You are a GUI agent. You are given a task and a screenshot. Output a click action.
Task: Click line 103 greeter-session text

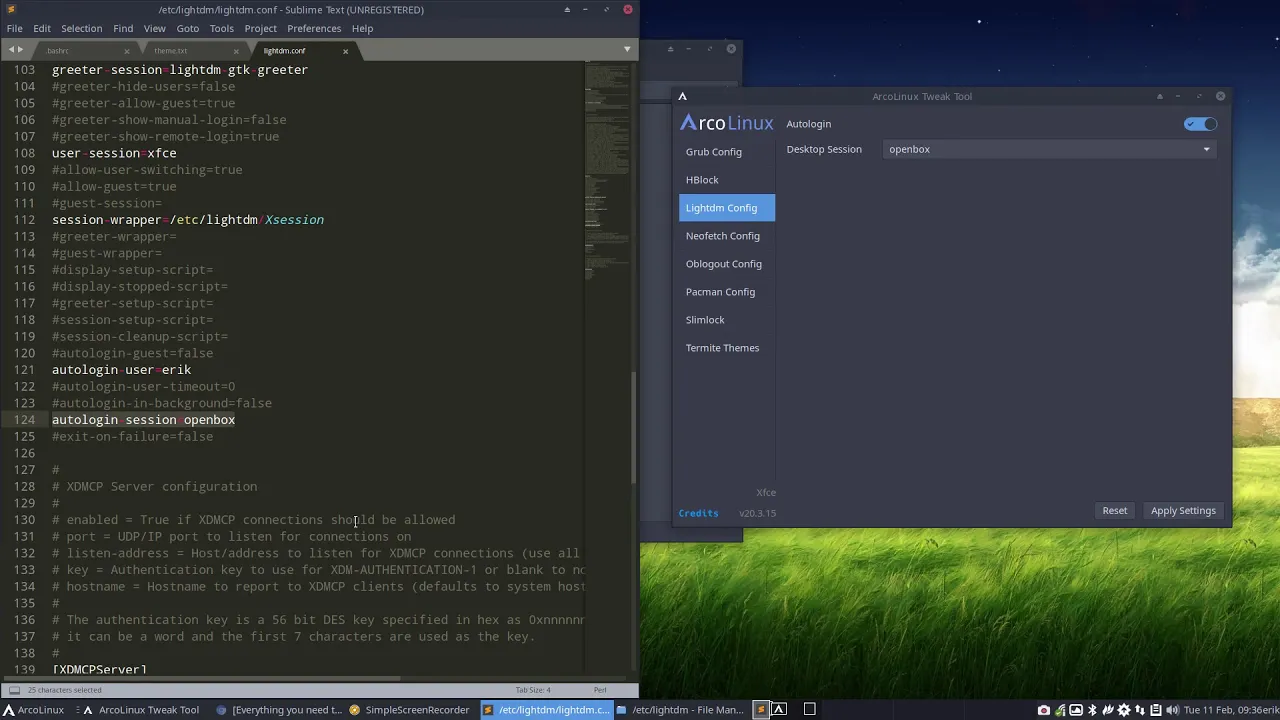(180, 70)
